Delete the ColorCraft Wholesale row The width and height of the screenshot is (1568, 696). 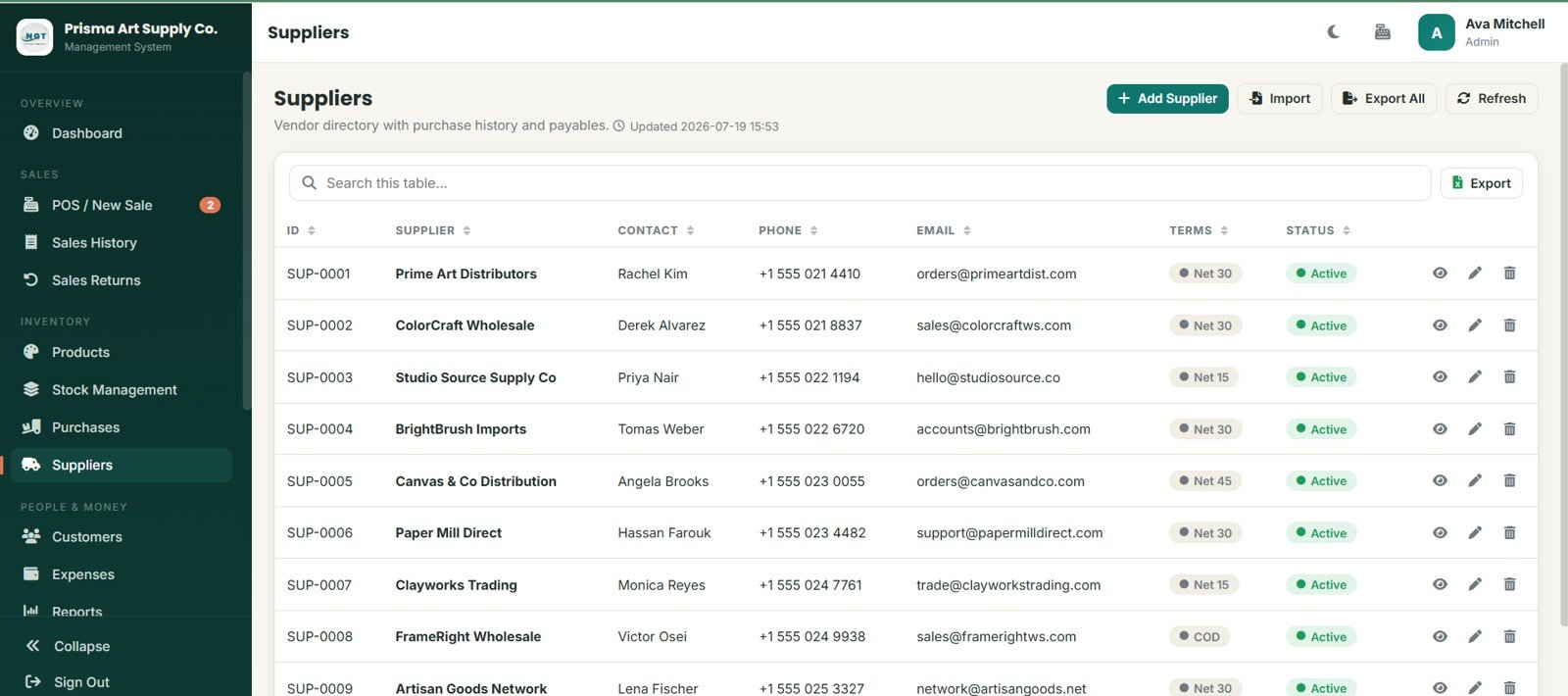[1510, 325]
